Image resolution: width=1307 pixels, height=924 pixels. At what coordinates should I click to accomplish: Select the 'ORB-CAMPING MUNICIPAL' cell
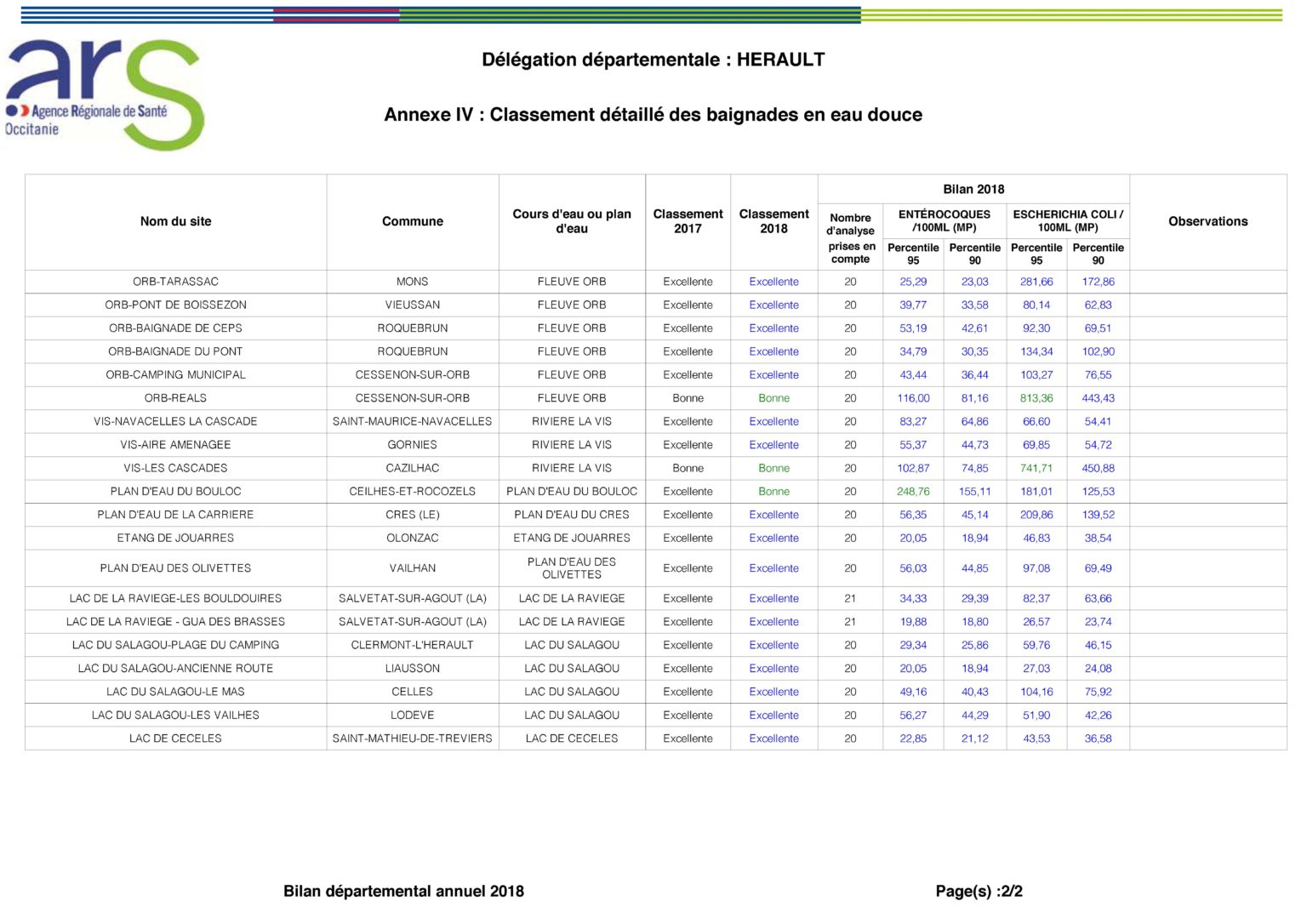[x=176, y=374]
